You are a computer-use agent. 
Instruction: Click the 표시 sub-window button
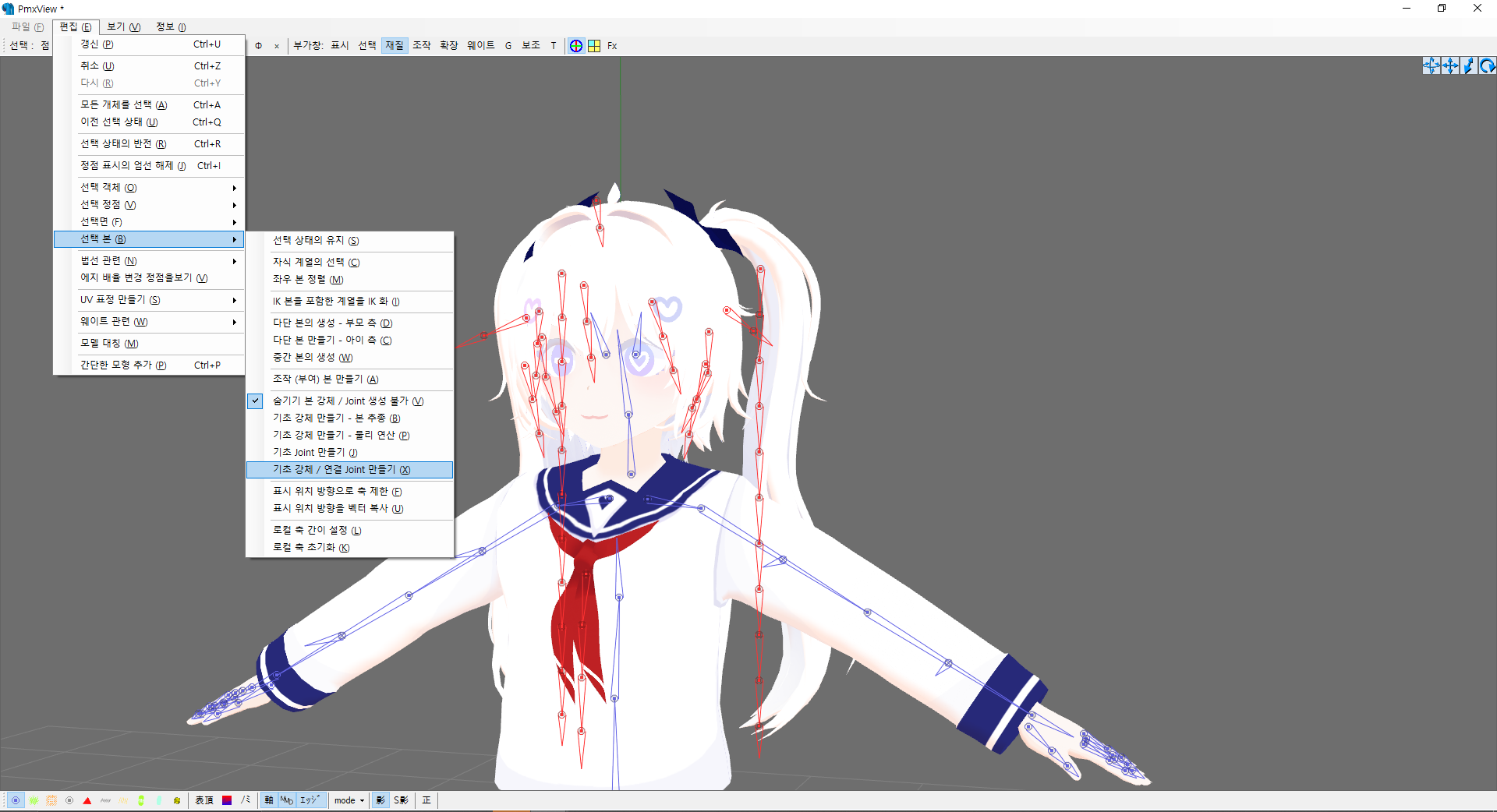(x=340, y=46)
